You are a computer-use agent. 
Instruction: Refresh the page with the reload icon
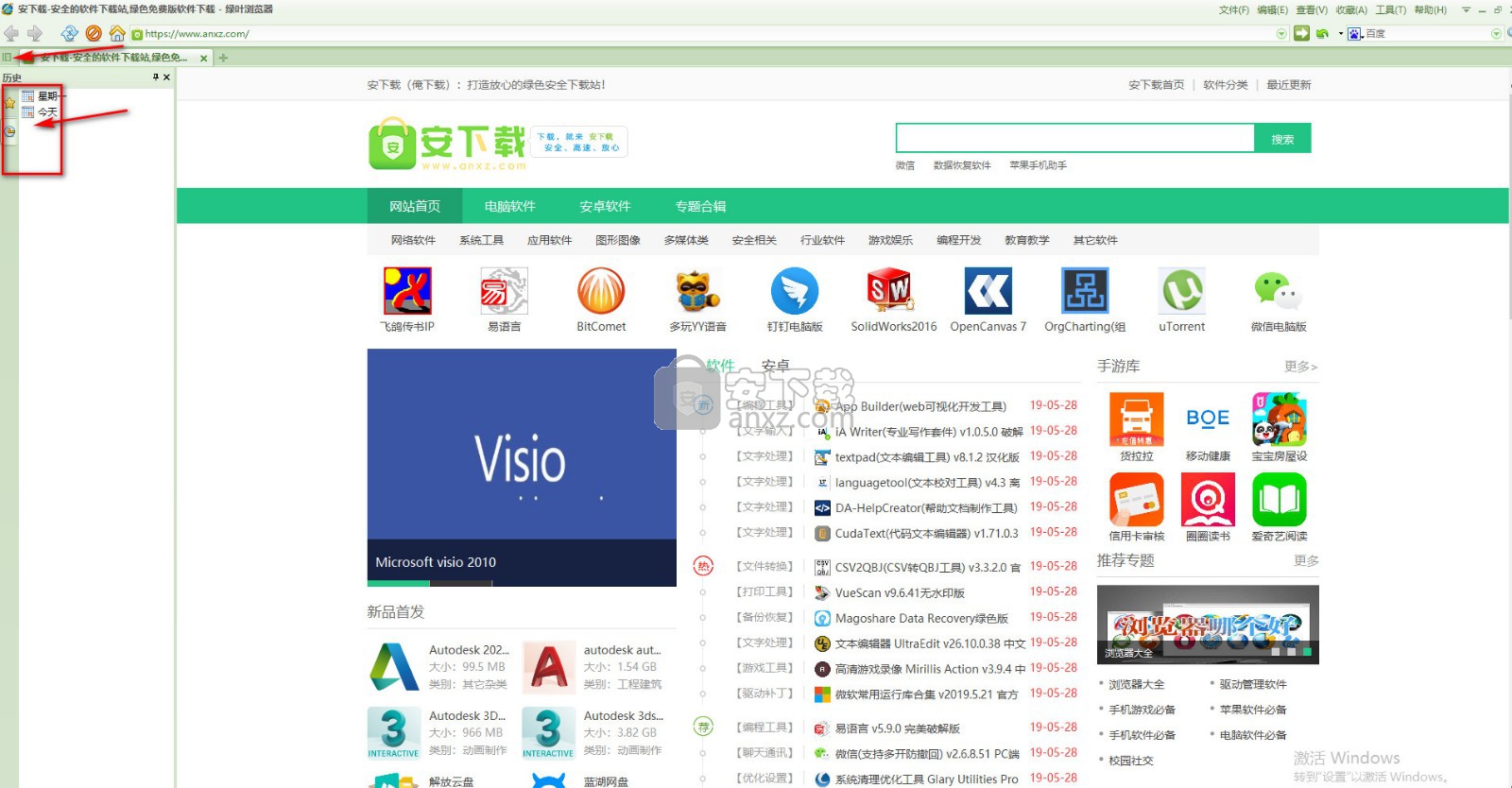(x=69, y=33)
